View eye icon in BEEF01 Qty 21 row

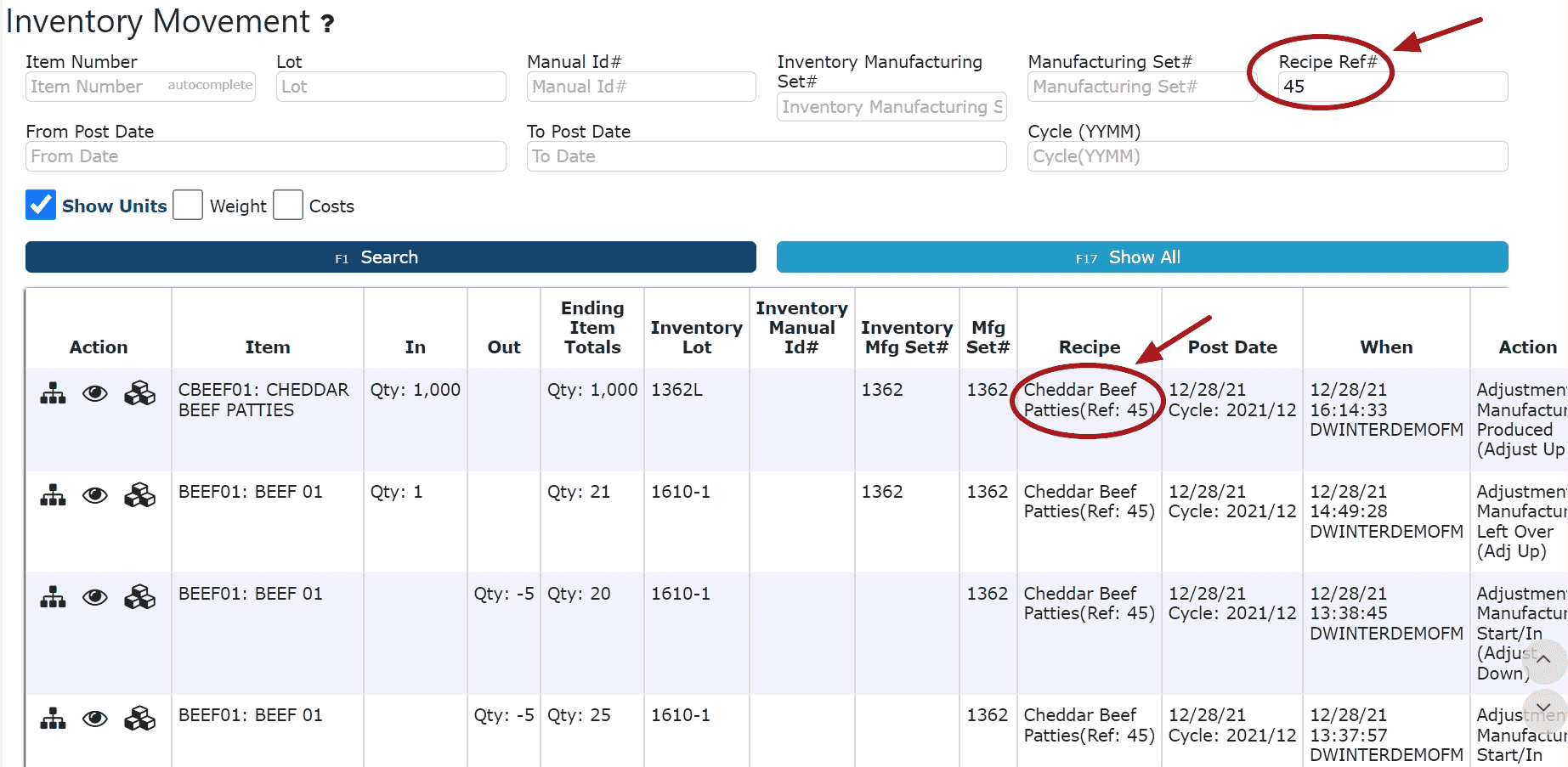(95, 495)
